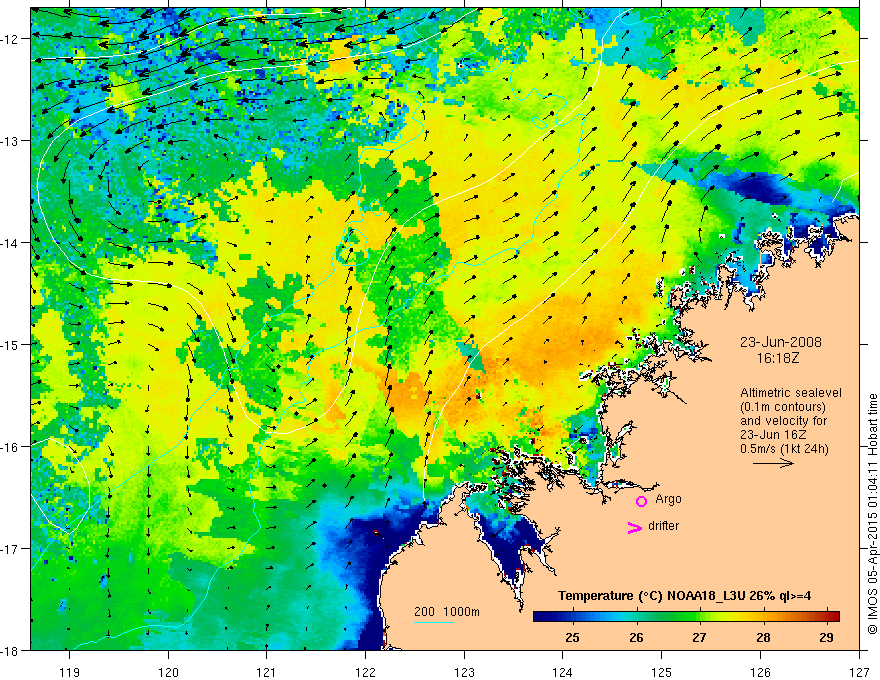Click the -14 latitude axis label
The image size is (880, 680).
tap(12, 243)
